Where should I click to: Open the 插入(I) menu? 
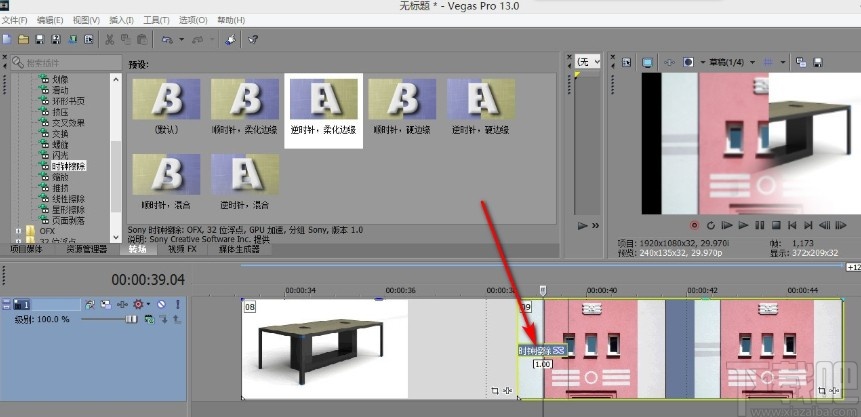tap(121, 20)
